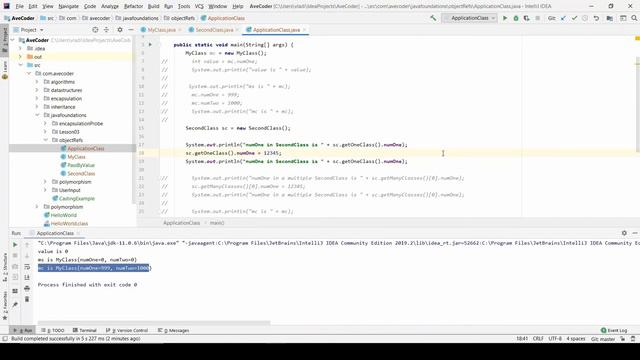The width and height of the screenshot is (640, 360).
Task: Click the Git: master branch in status bar
Action: coord(603,339)
